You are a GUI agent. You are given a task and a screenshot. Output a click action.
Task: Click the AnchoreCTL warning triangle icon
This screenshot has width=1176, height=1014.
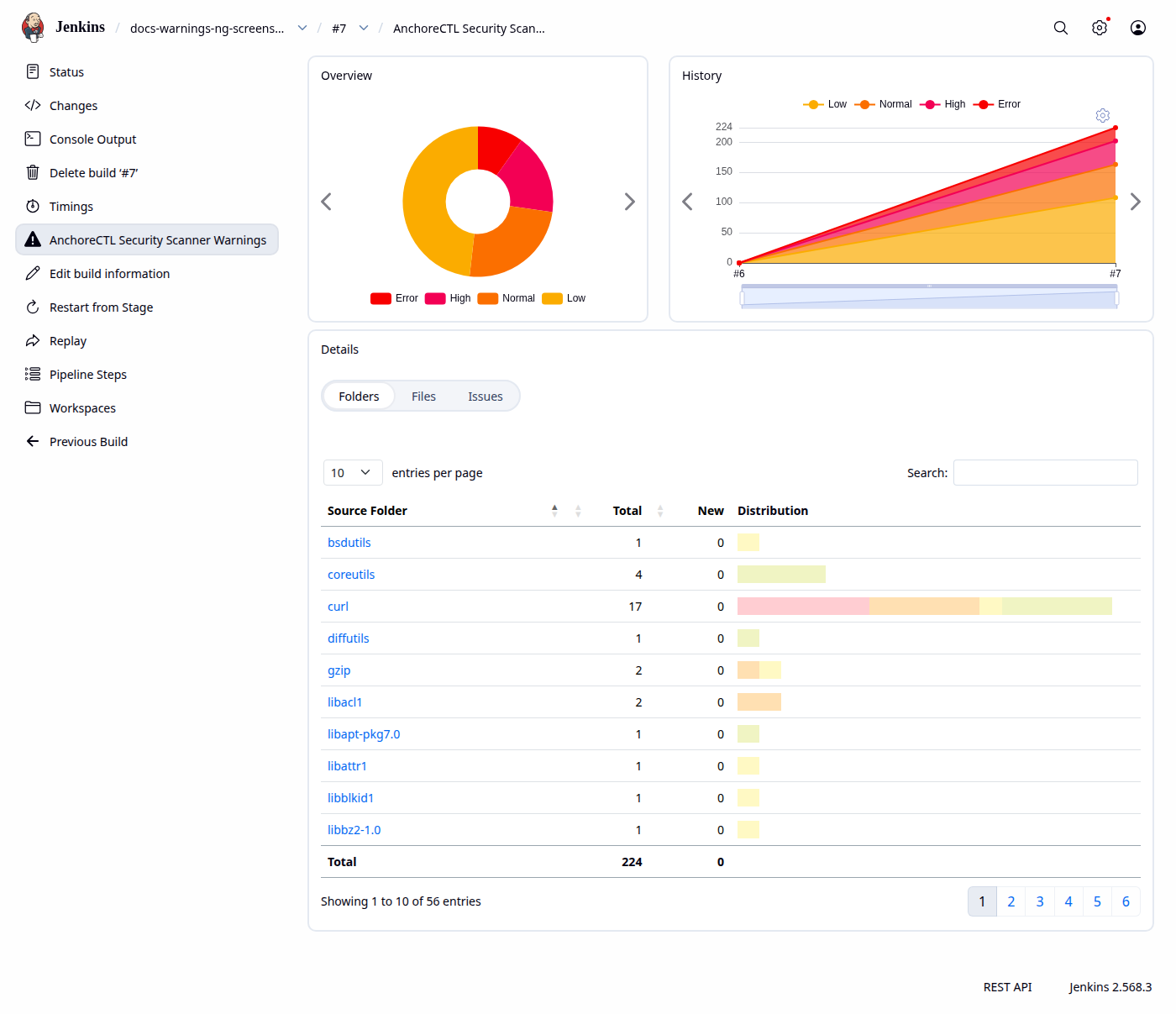click(33, 239)
